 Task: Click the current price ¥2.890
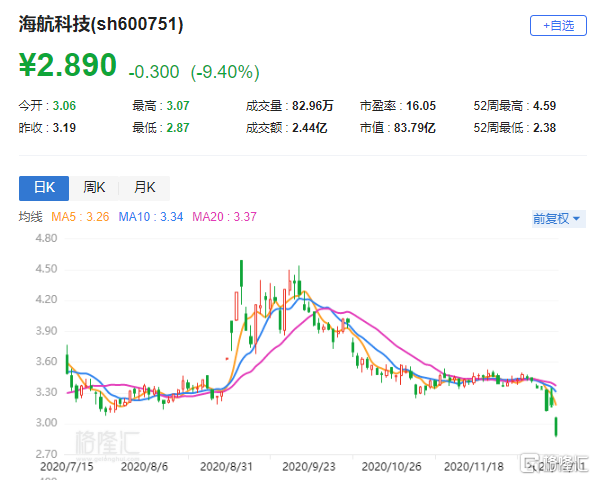(x=68, y=65)
